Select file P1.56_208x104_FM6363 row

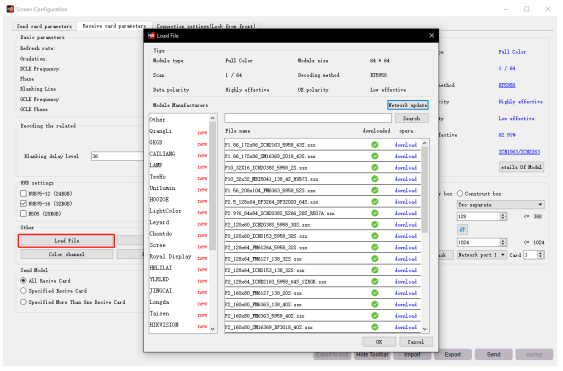coord(322,190)
